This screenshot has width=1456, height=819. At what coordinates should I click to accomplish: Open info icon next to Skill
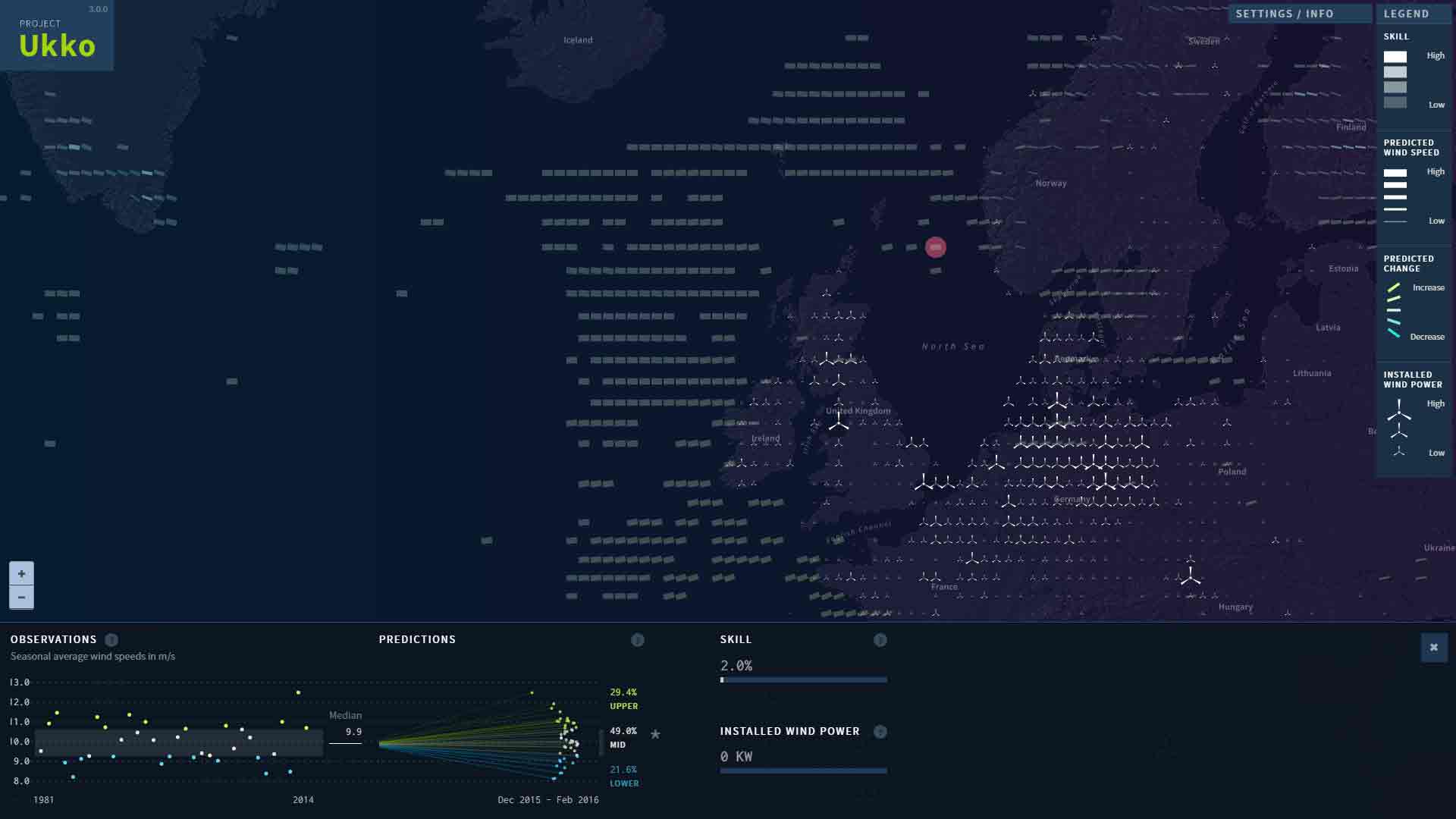(880, 640)
